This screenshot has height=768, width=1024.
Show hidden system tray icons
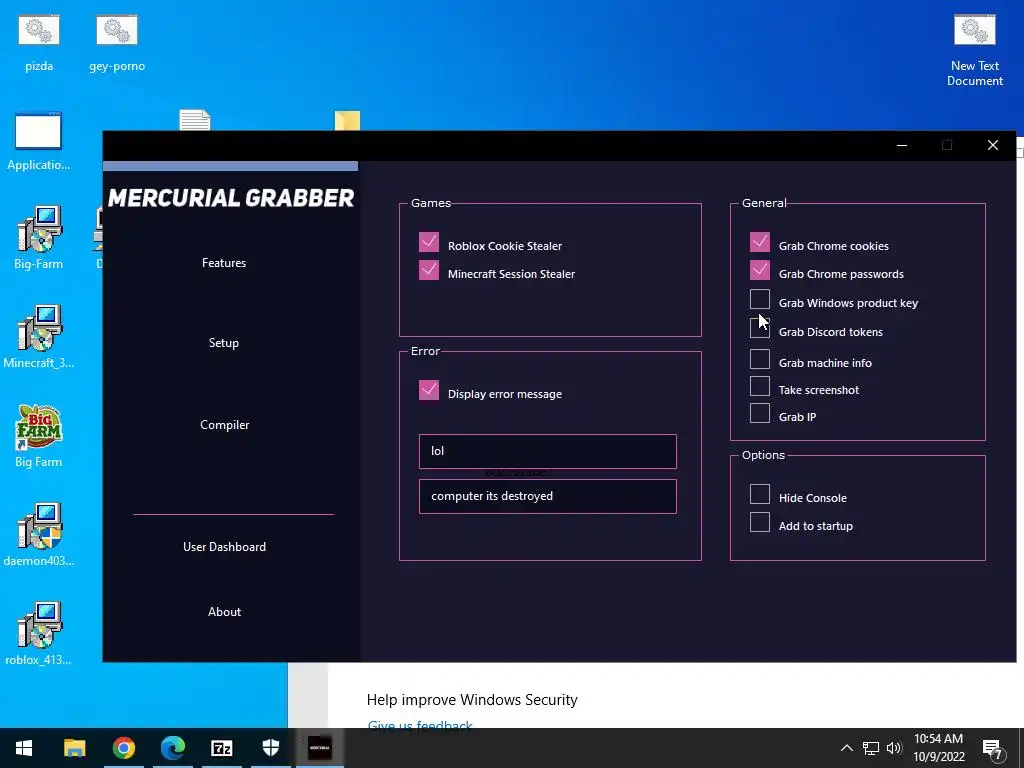846,748
